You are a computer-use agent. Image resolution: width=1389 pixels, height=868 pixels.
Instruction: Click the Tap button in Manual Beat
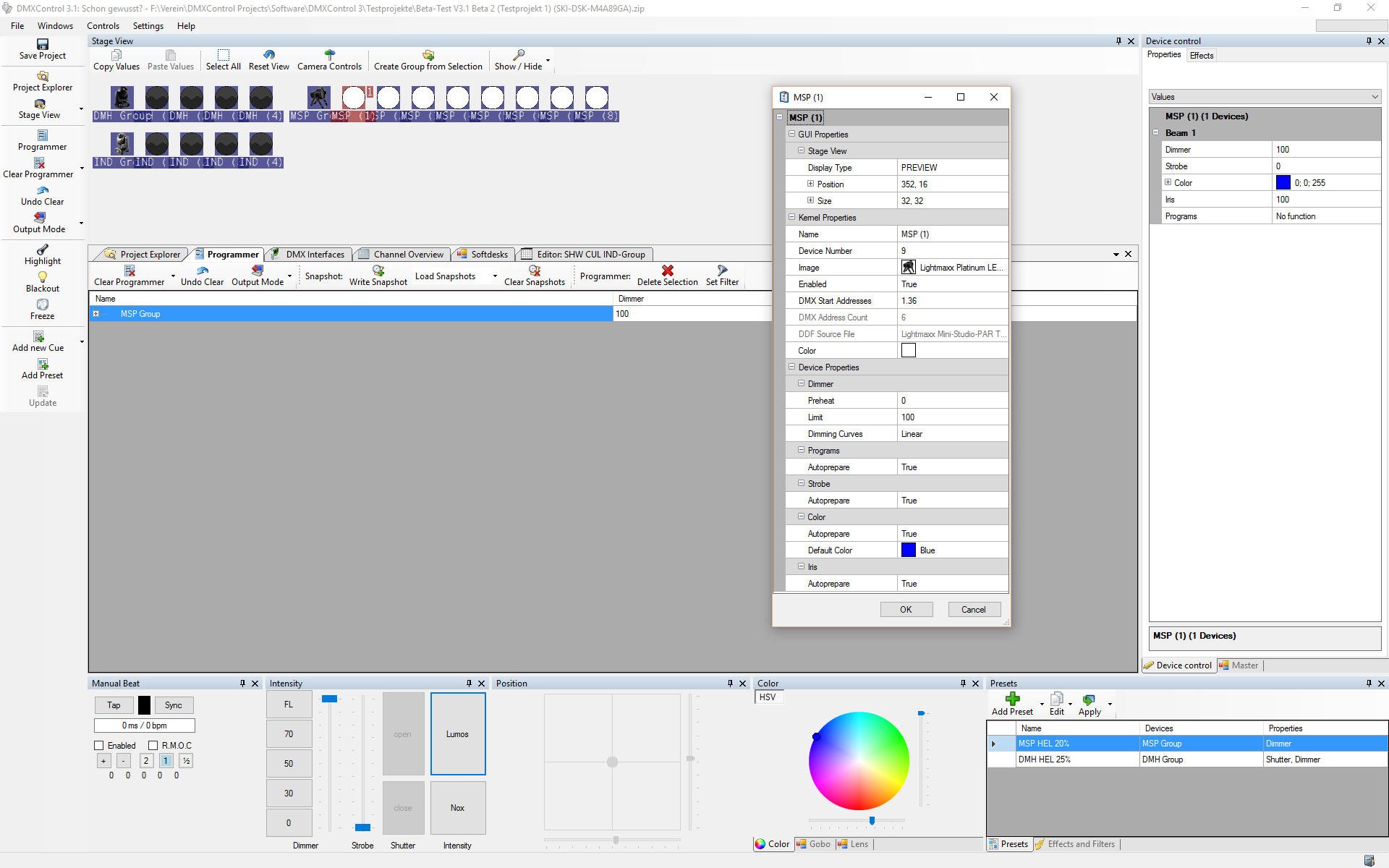(x=114, y=705)
